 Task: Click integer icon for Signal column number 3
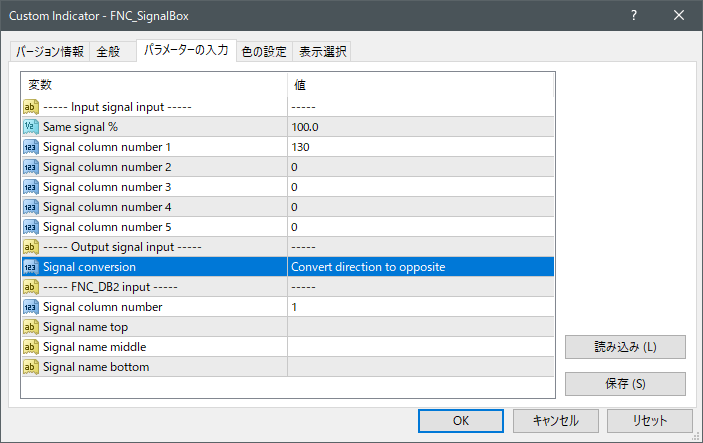[x=30, y=187]
